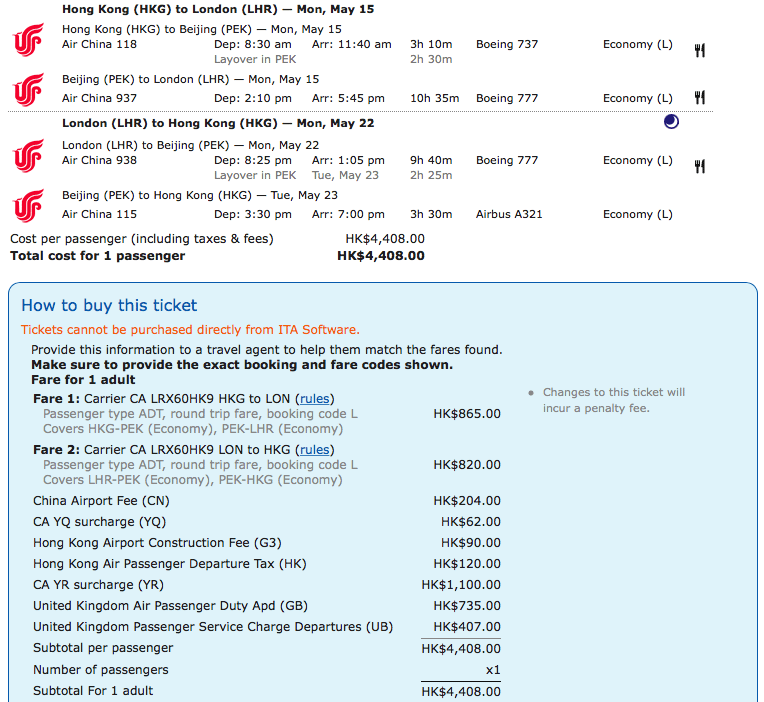The height and width of the screenshot is (702, 764).
Task: Click the ITA Software purchase warning text
Action: [190, 330]
